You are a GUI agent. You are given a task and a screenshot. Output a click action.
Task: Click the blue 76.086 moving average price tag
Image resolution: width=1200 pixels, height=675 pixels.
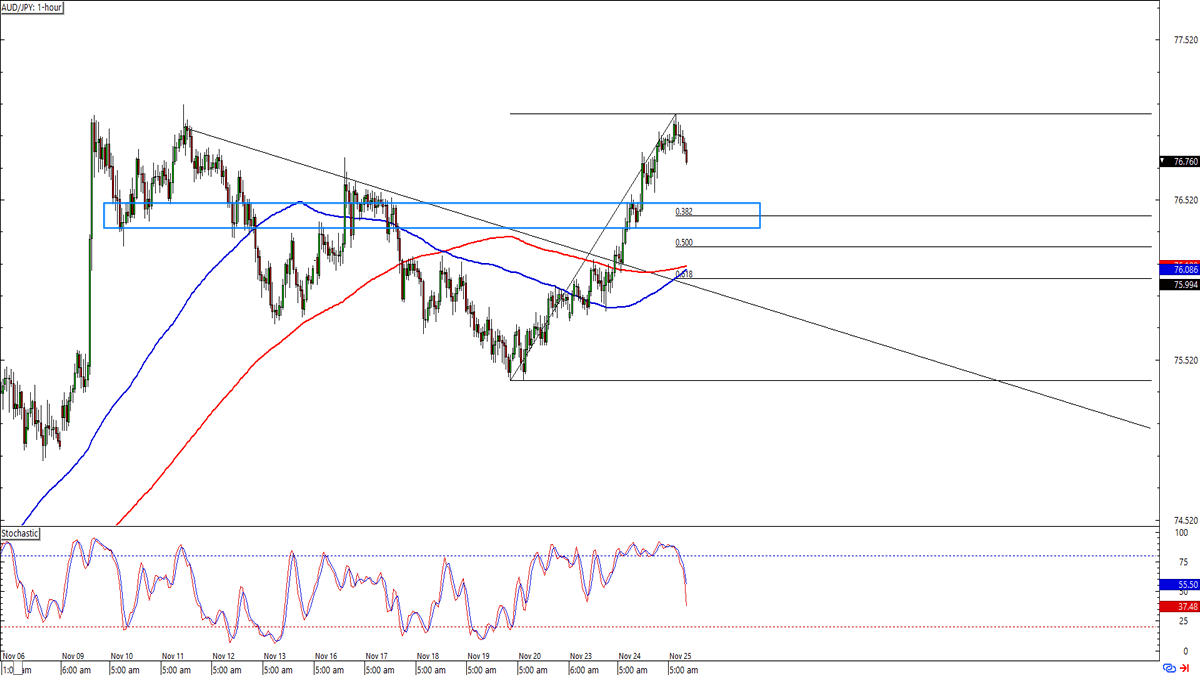1179,270
